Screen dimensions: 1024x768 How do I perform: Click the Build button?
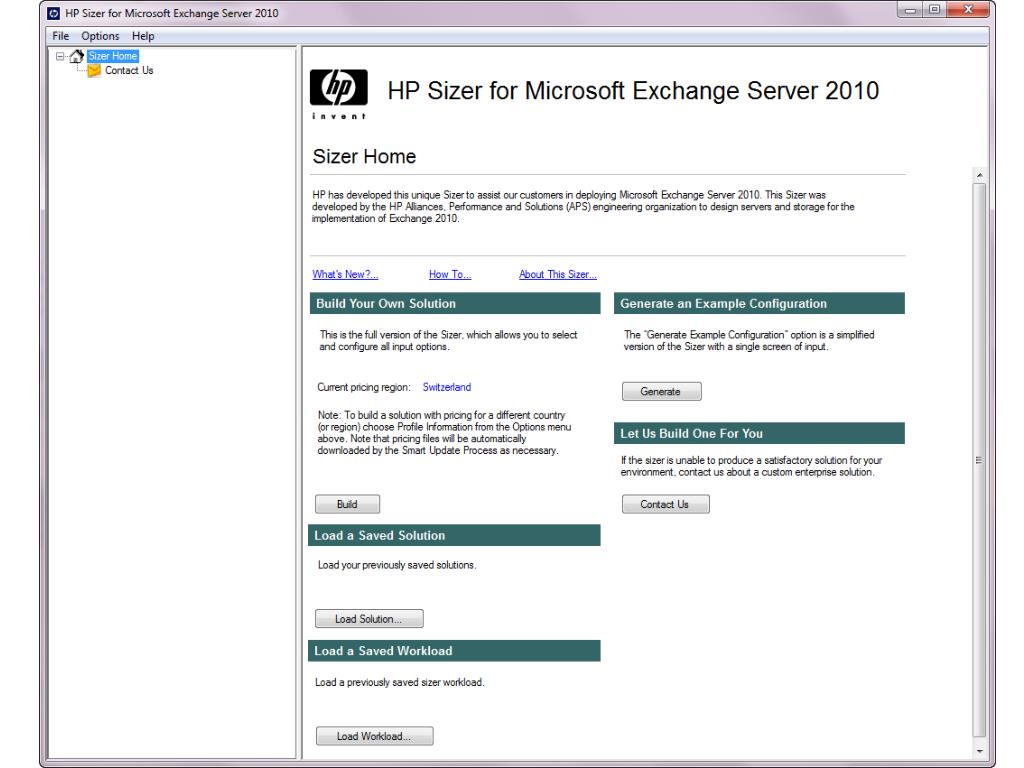click(x=347, y=504)
